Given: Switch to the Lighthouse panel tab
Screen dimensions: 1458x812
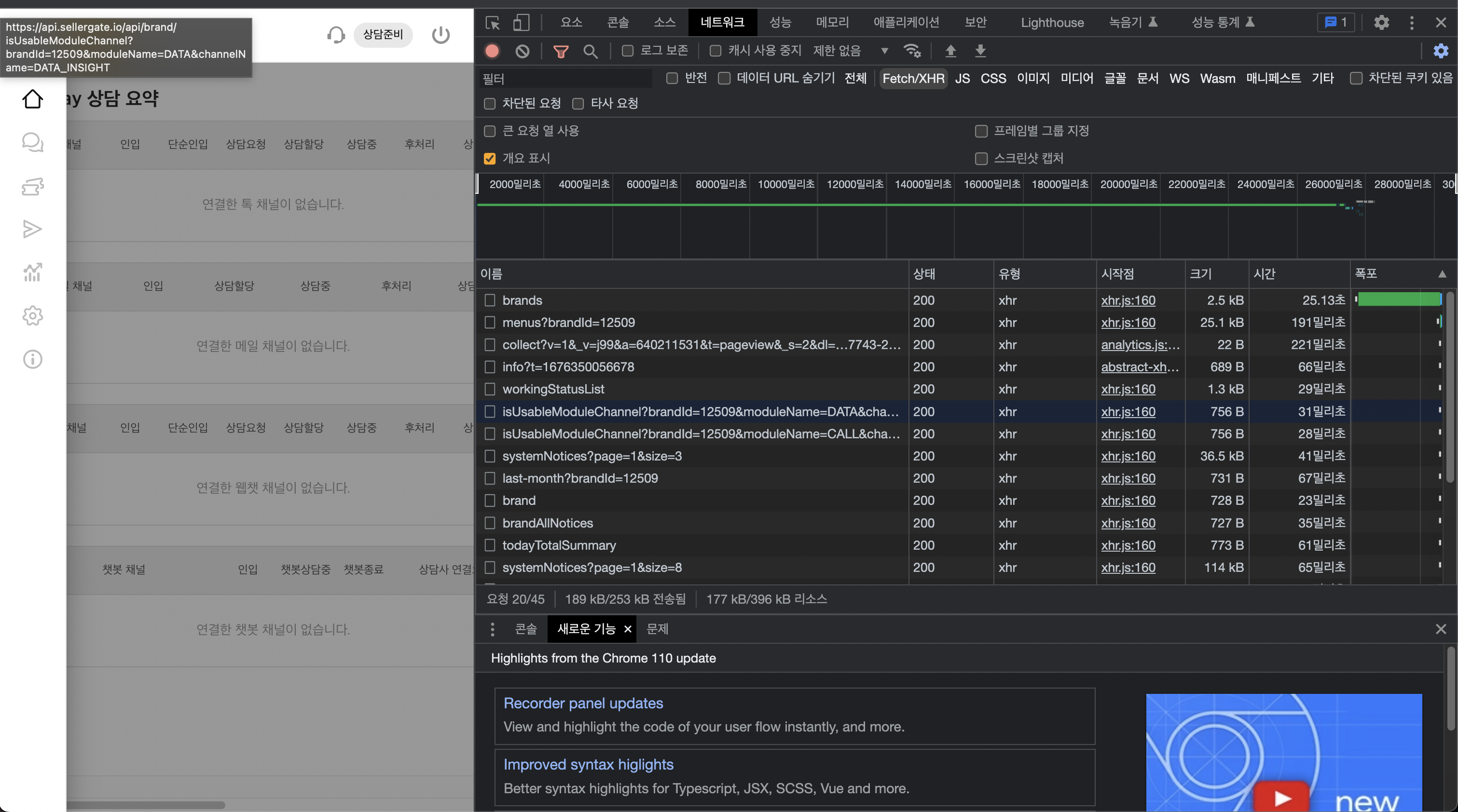Looking at the screenshot, I should 1052,23.
